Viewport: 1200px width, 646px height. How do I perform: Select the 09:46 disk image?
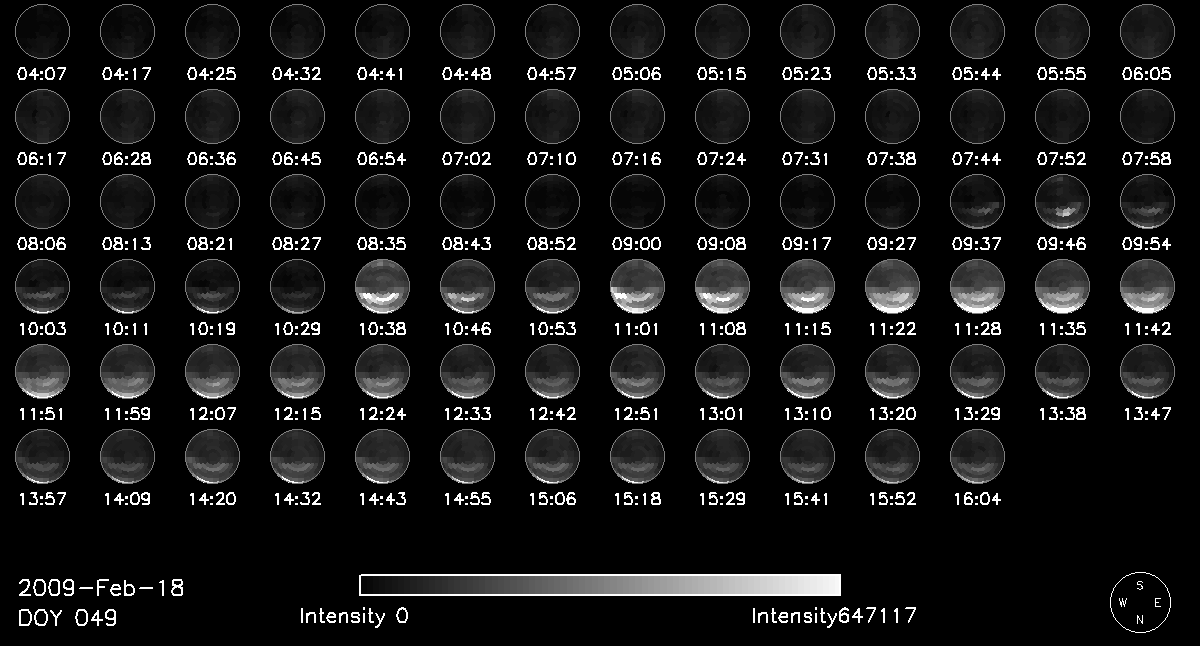1062,202
